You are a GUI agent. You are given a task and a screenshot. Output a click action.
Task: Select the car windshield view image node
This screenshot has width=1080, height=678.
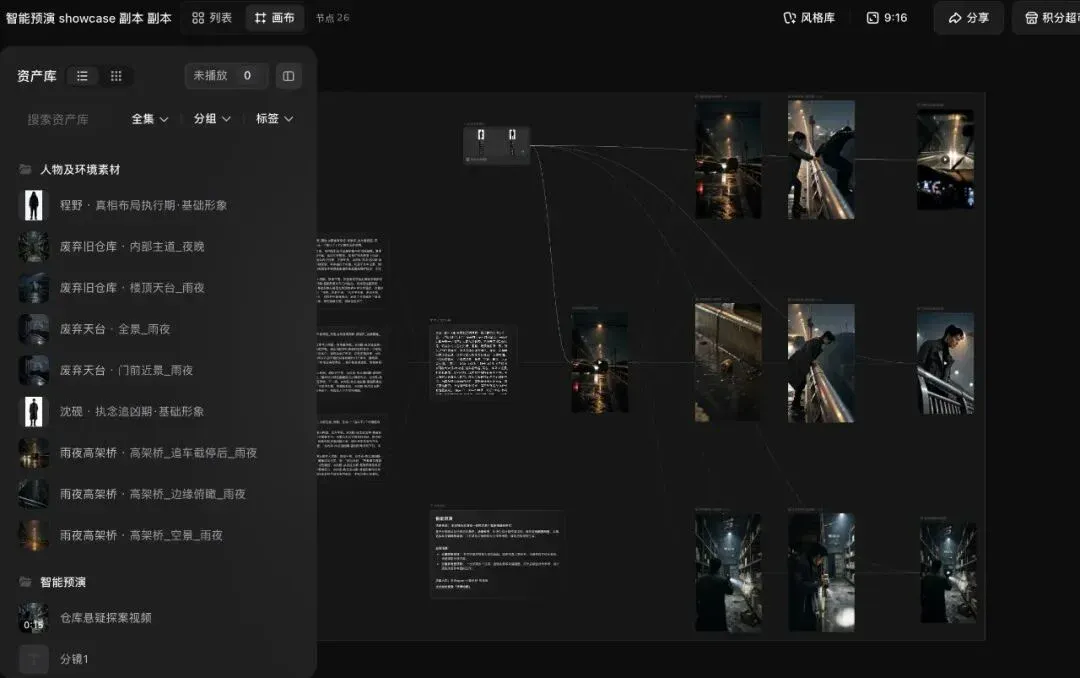tap(945, 158)
